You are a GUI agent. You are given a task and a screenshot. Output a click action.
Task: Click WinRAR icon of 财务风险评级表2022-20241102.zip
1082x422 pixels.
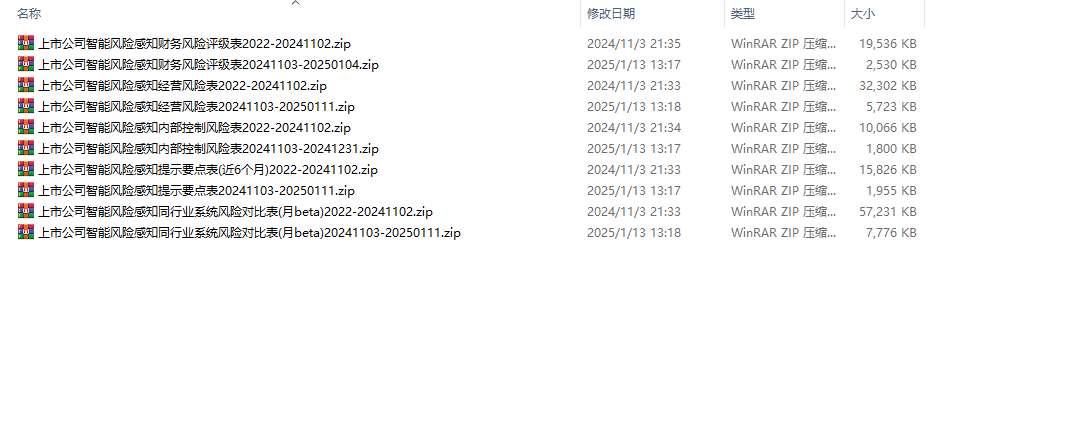pyautogui.click(x=26, y=43)
